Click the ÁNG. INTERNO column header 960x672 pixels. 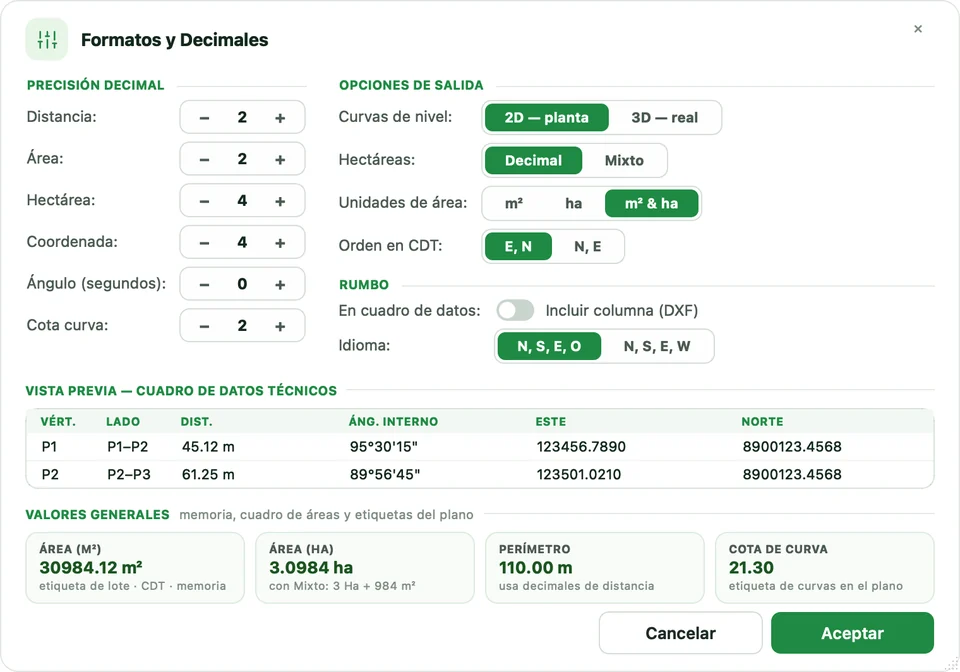(393, 422)
